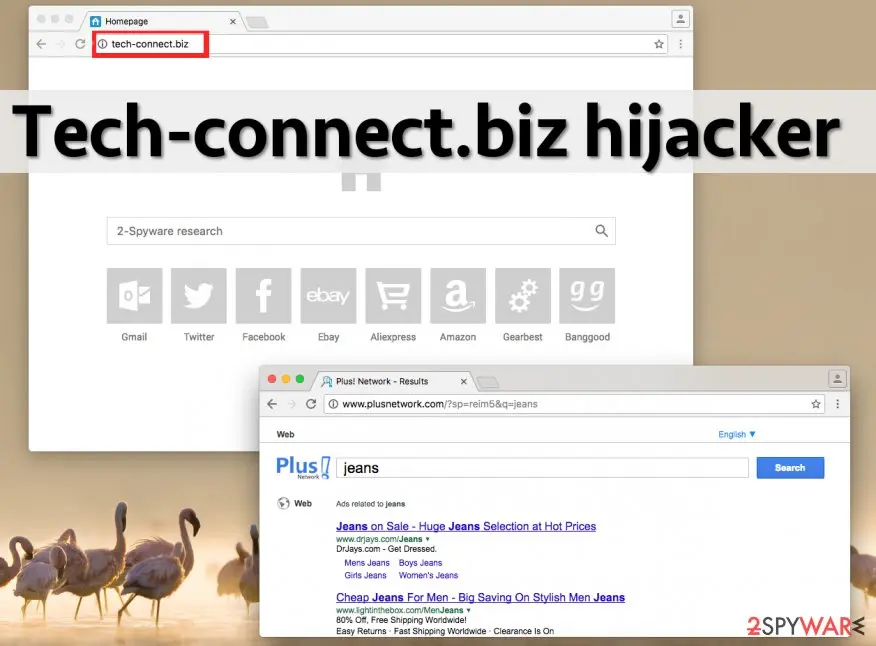876x646 pixels.
Task: Go back in the tech-connect.biz window
Action: pos(41,44)
